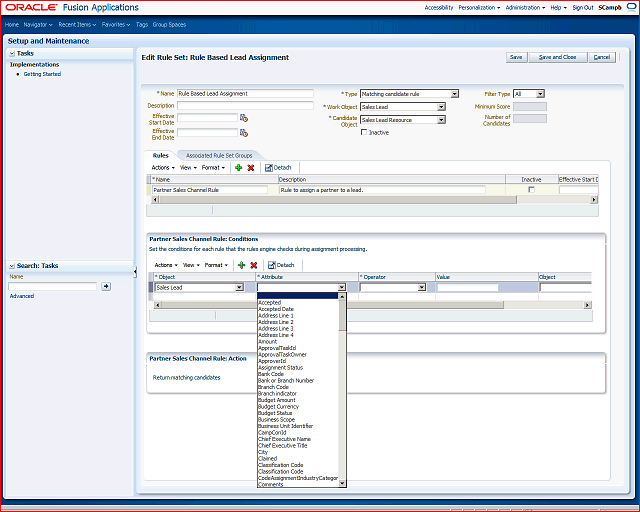640x512 pixels.
Task: Click the Description input field
Action: point(245,105)
